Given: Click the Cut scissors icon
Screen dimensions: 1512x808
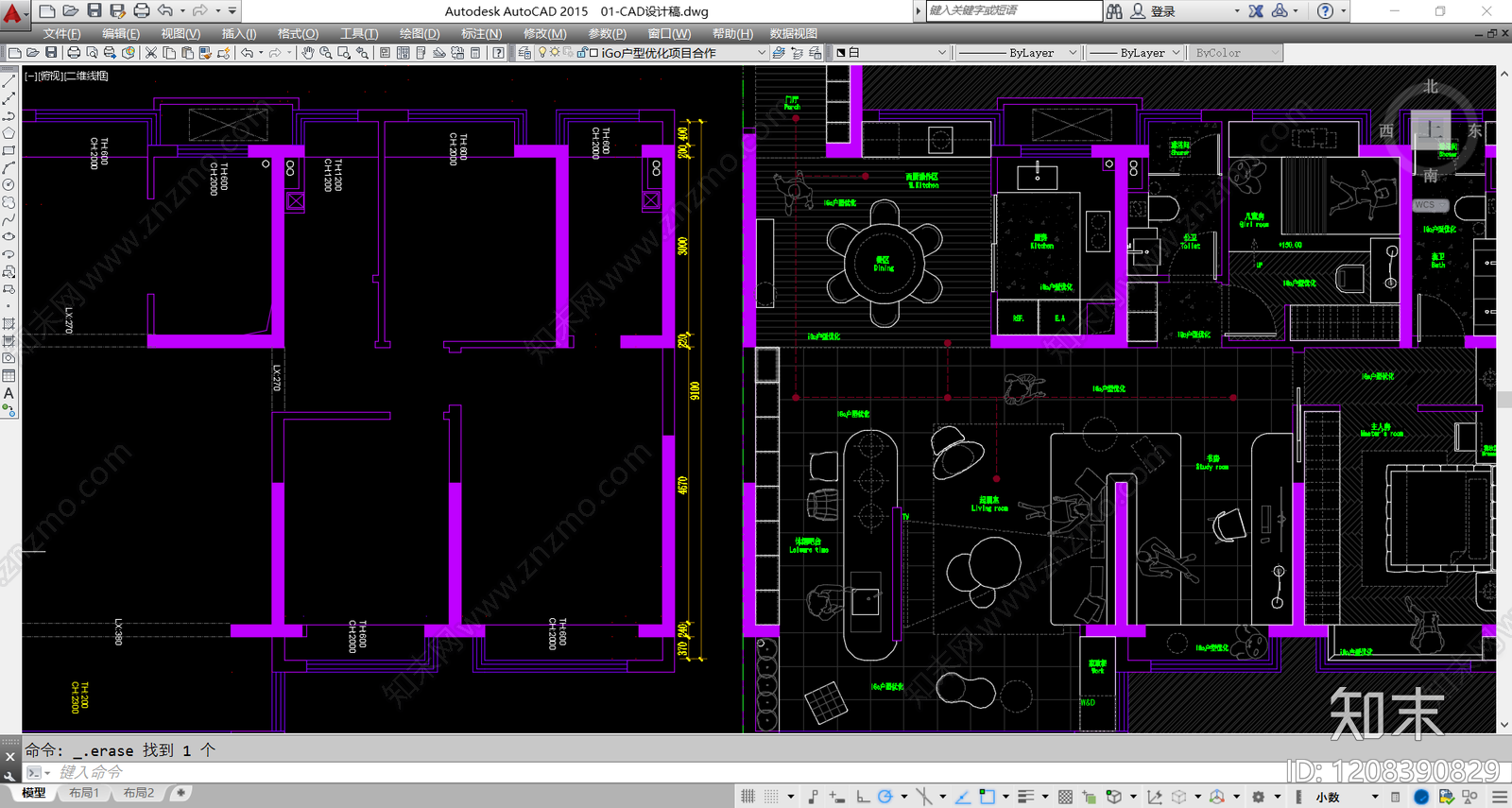Looking at the screenshot, I should tap(151, 53).
